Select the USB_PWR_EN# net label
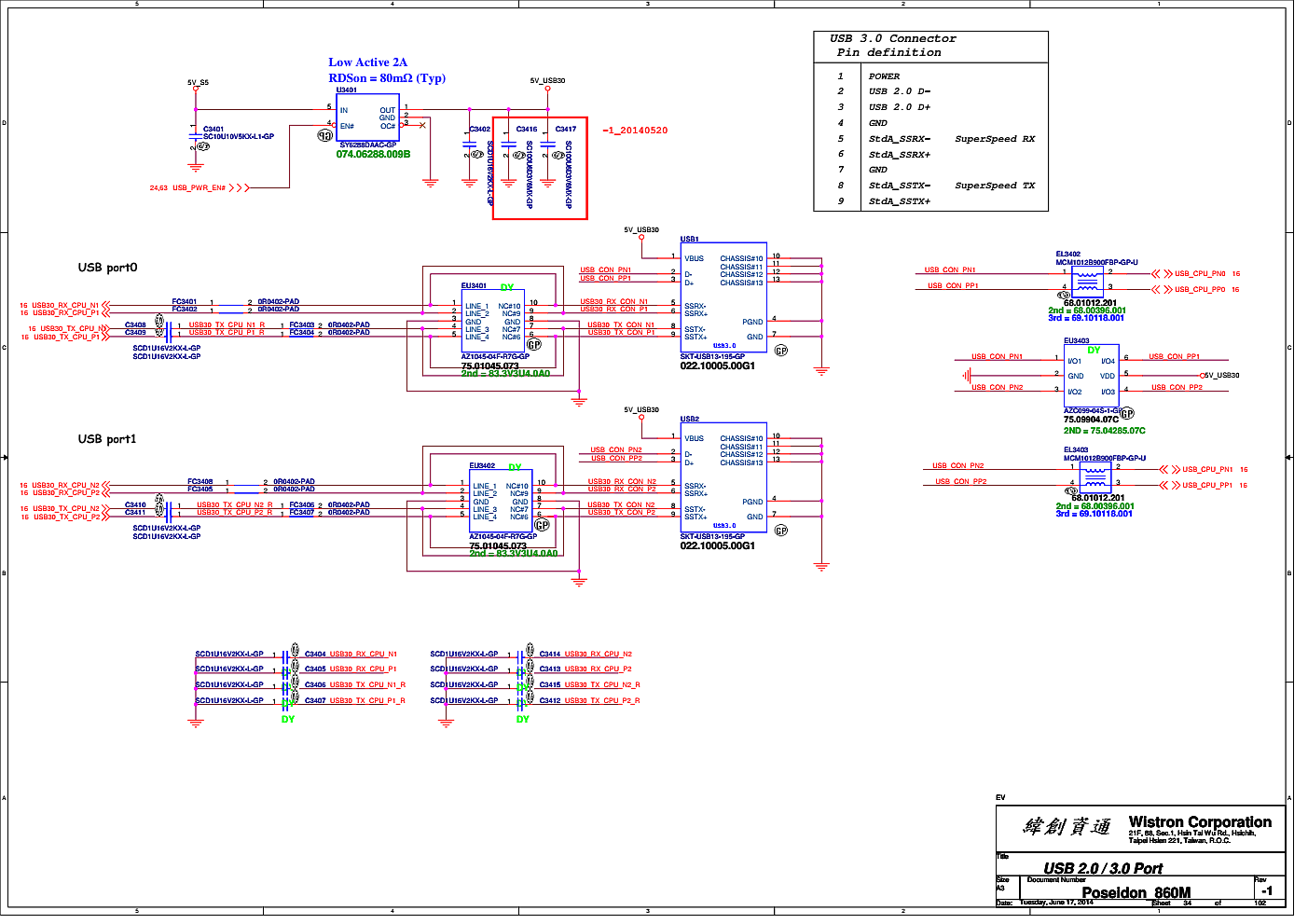The image size is (1308, 924). [x=199, y=188]
